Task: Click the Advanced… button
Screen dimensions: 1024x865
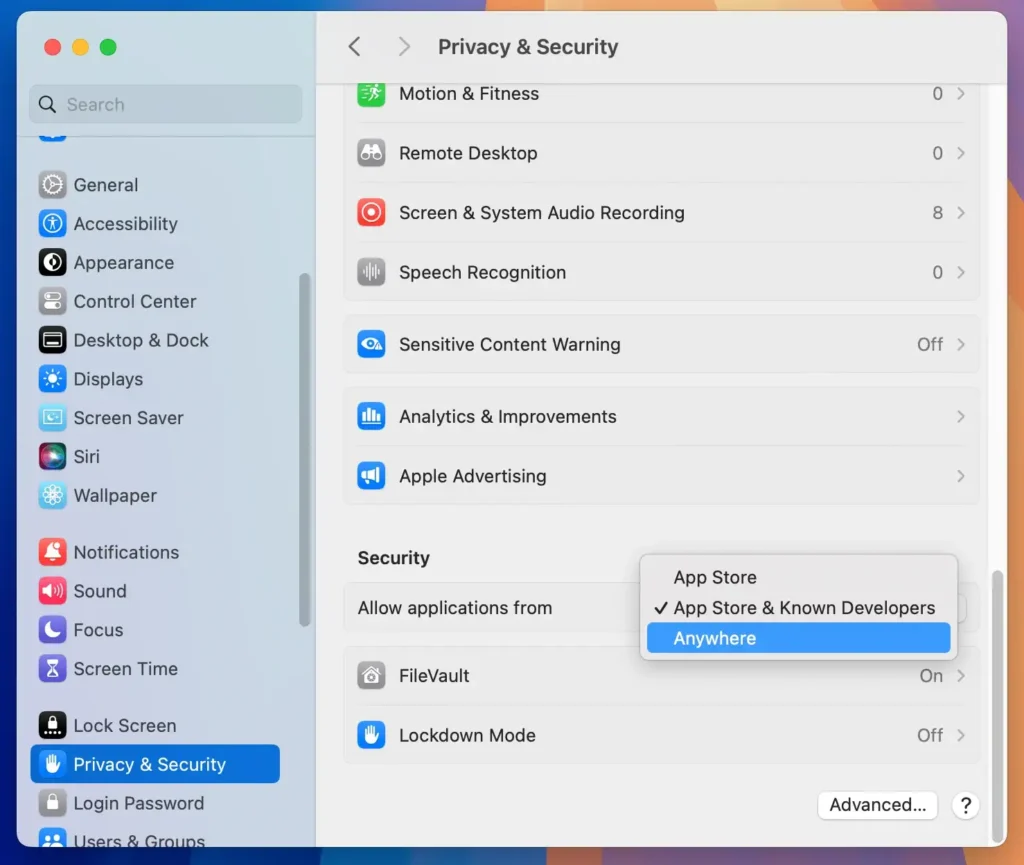Action: (x=877, y=805)
